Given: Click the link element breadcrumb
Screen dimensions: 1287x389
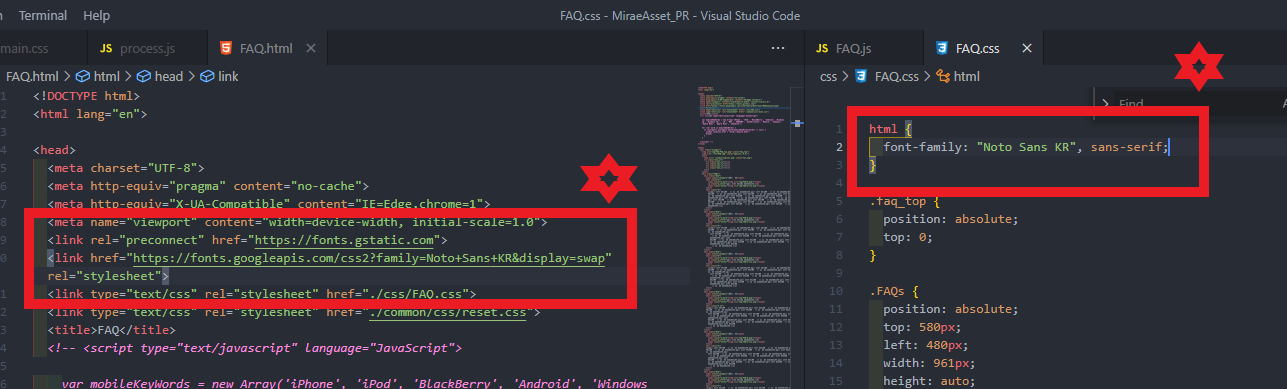Looking at the screenshot, I should (219, 76).
